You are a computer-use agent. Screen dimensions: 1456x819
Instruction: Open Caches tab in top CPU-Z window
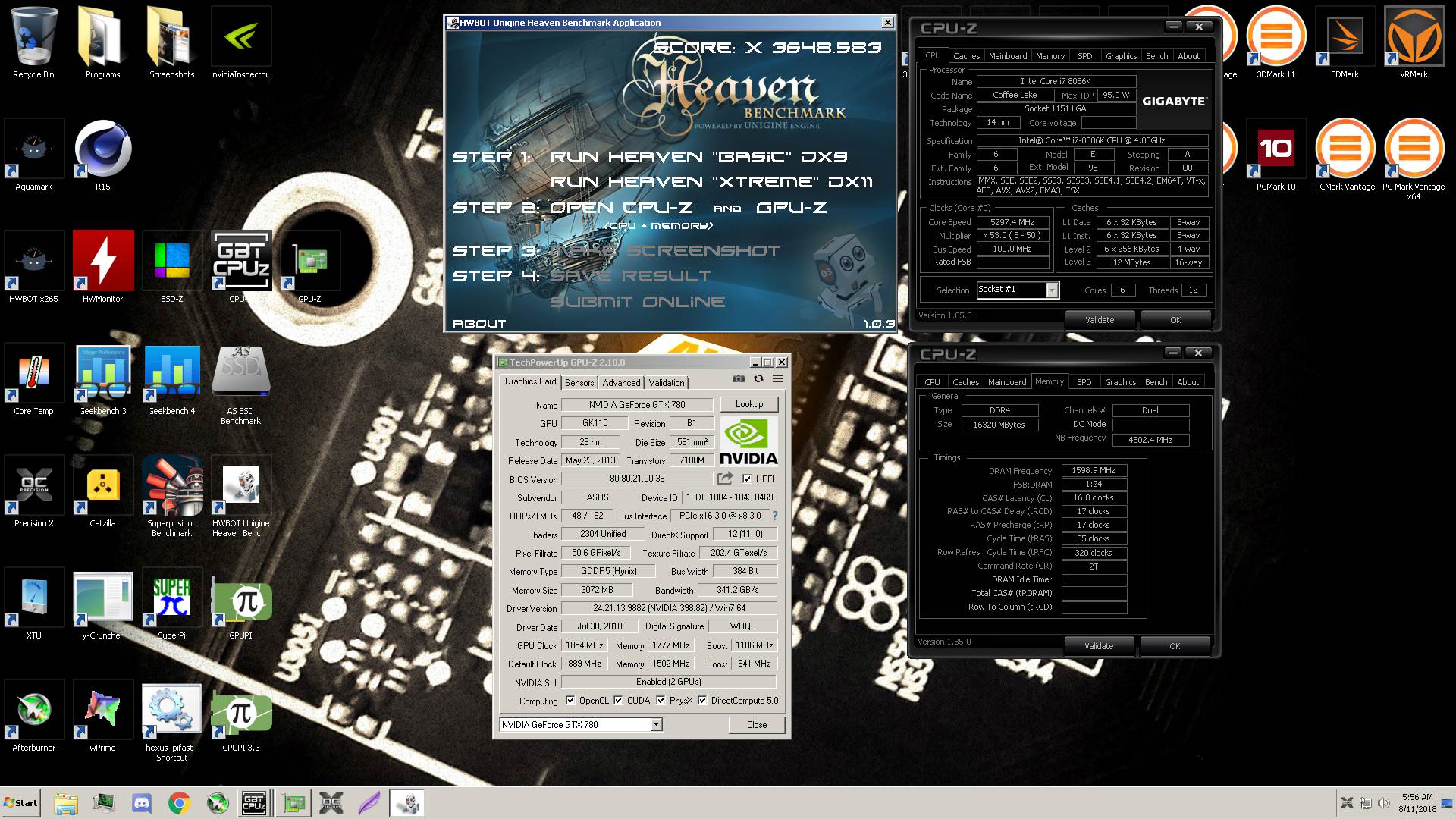[966, 56]
